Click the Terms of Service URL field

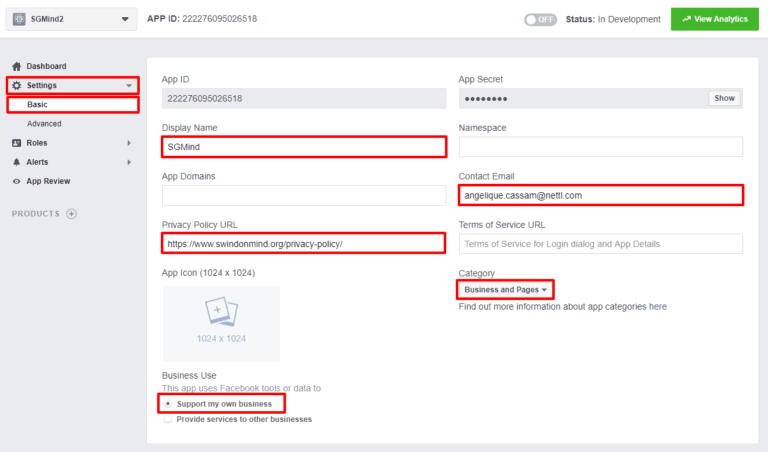[x=600, y=244]
